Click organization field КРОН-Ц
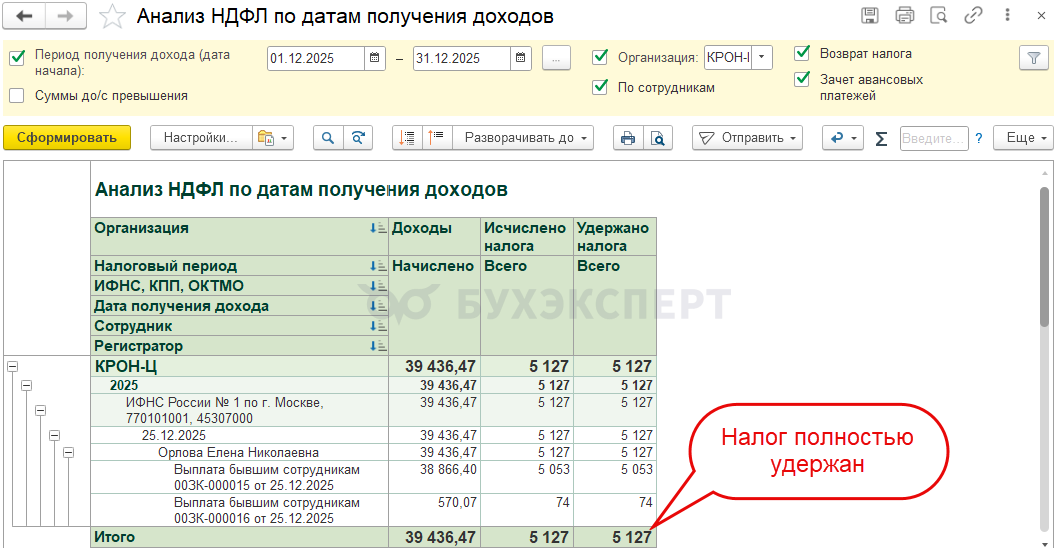1058x548 pixels. pos(728,58)
